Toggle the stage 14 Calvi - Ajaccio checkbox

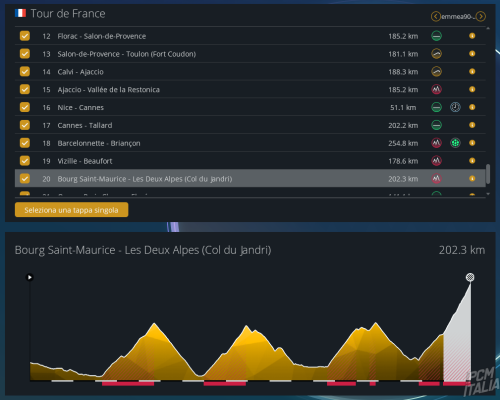pyautogui.click(x=25, y=72)
